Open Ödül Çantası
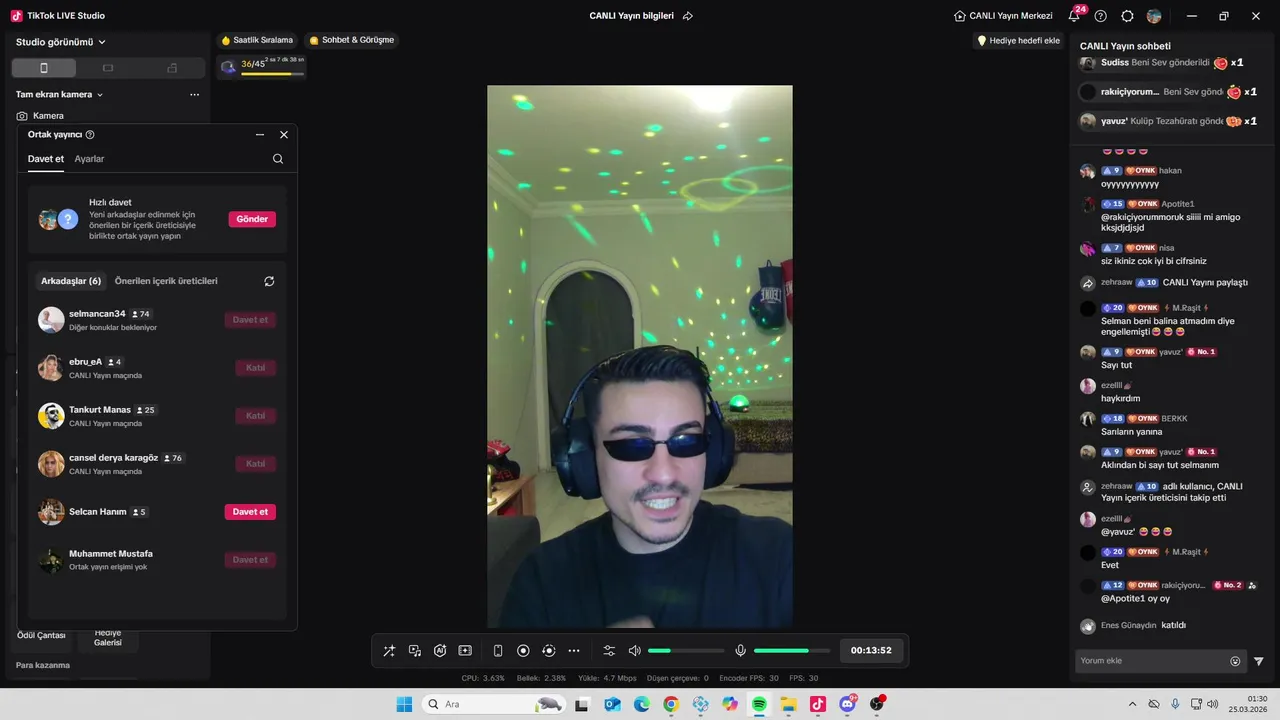The height and width of the screenshot is (720, 1280). pyautogui.click(x=41, y=635)
